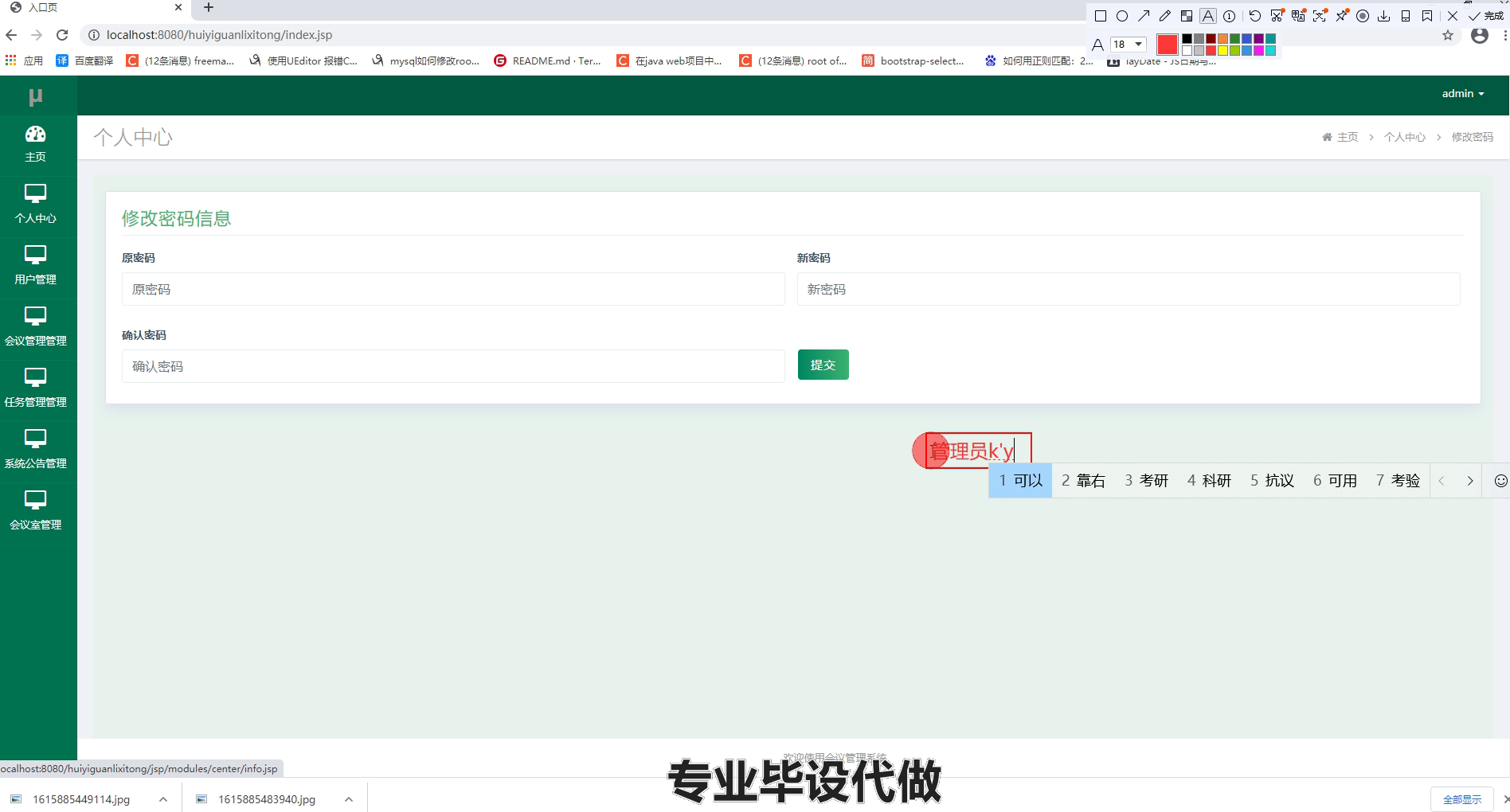Image resolution: width=1510 pixels, height=812 pixels.
Task: Select the pencil drawing tool
Action: [x=1165, y=16]
